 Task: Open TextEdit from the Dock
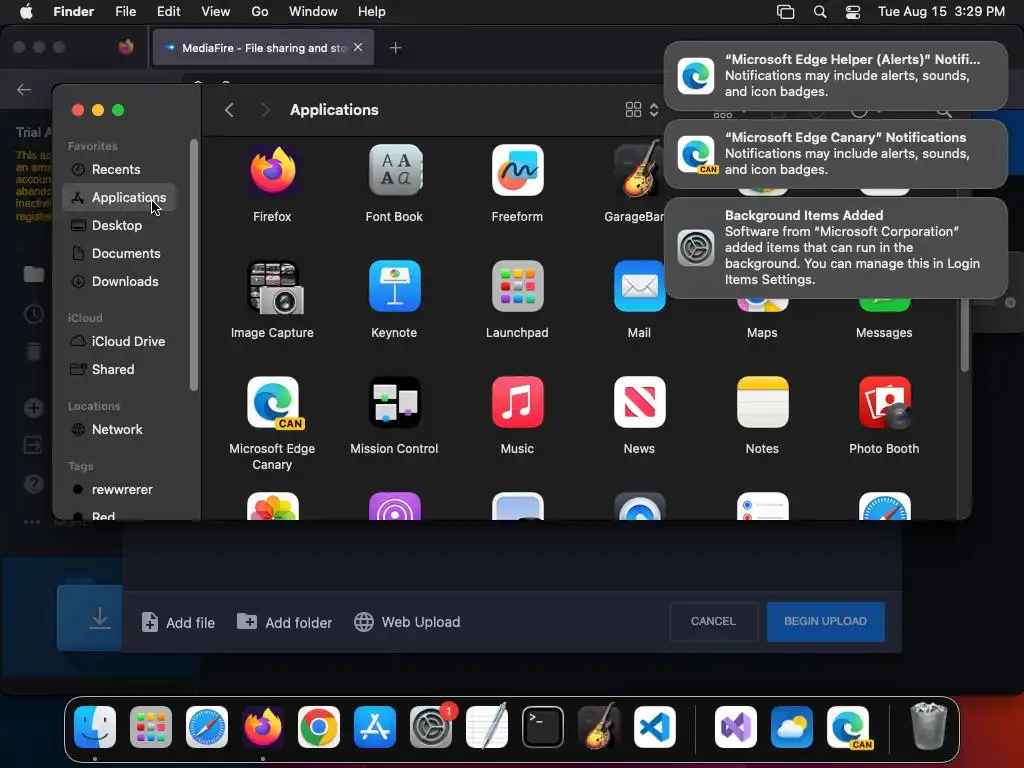(487, 727)
